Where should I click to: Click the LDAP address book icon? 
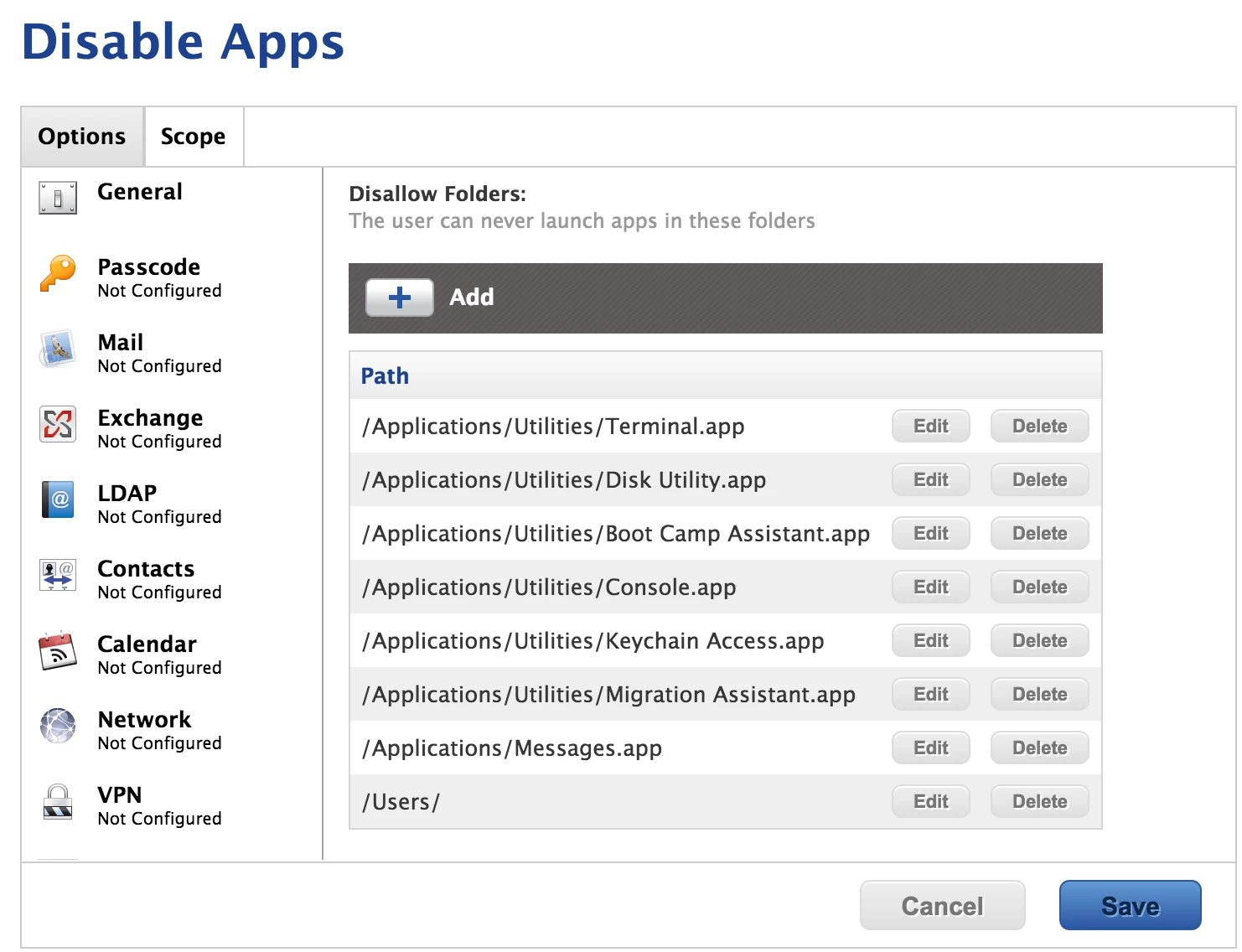(x=58, y=499)
